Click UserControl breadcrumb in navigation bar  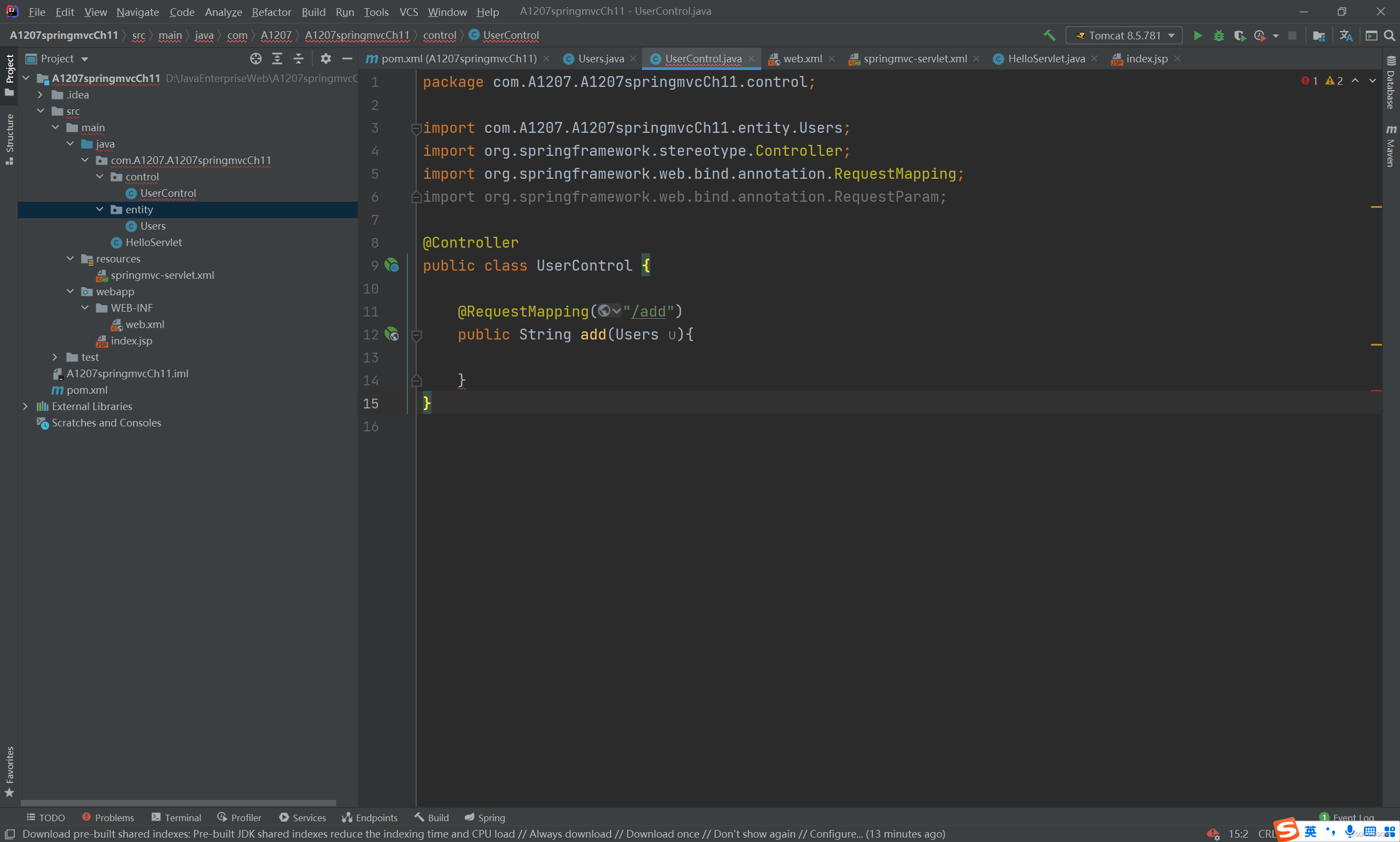click(x=504, y=35)
